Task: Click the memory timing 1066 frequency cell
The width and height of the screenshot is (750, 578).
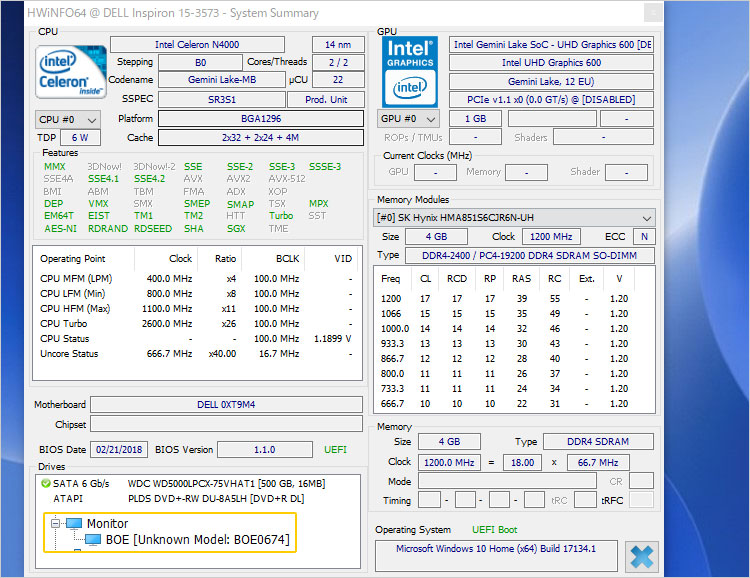Action: tap(391, 314)
